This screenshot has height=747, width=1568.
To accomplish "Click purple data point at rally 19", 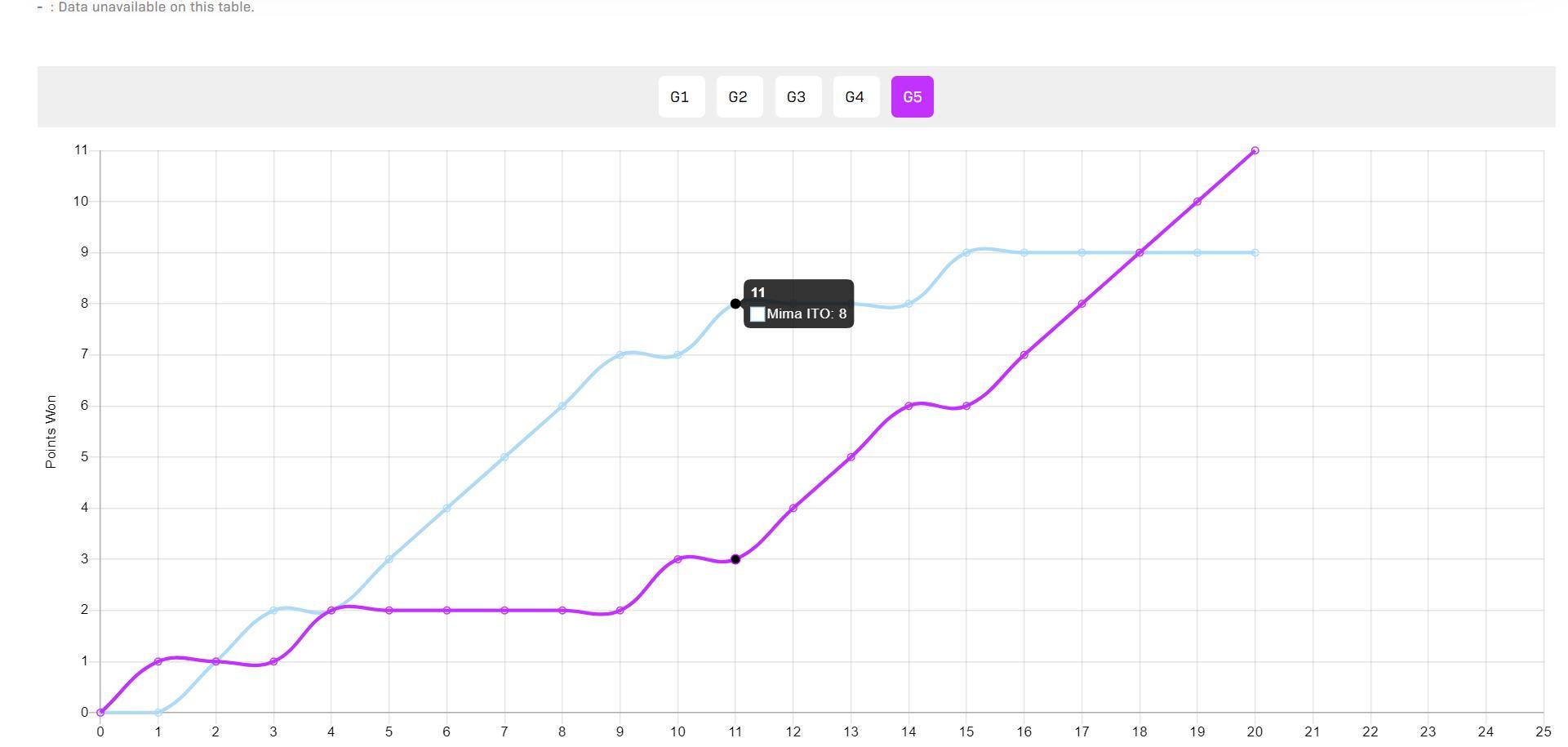I will [x=1197, y=202].
